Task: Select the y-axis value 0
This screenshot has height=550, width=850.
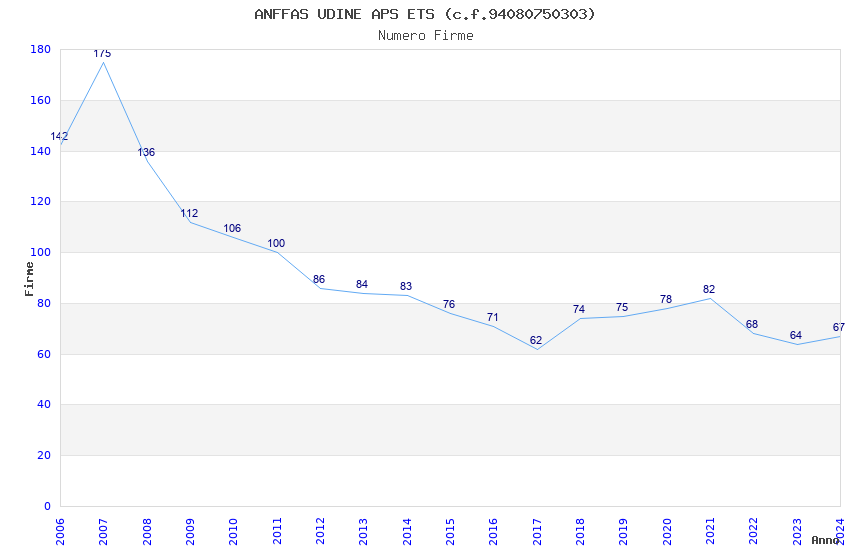Action: tap(48, 507)
